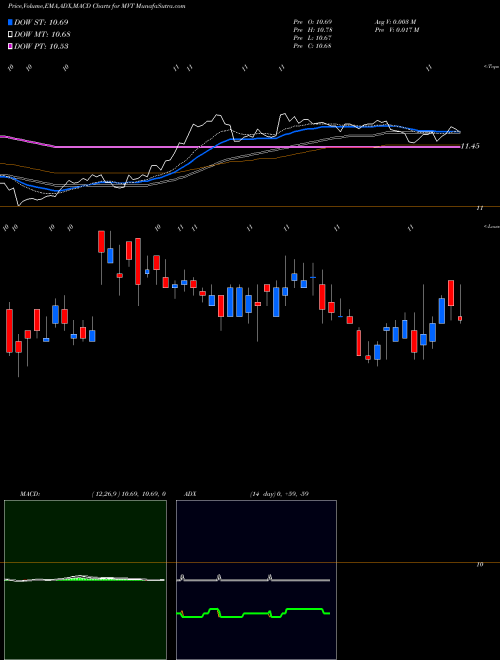
Task: Select the 'DOW MT: 10.68' legend label
Action: click(42, 35)
